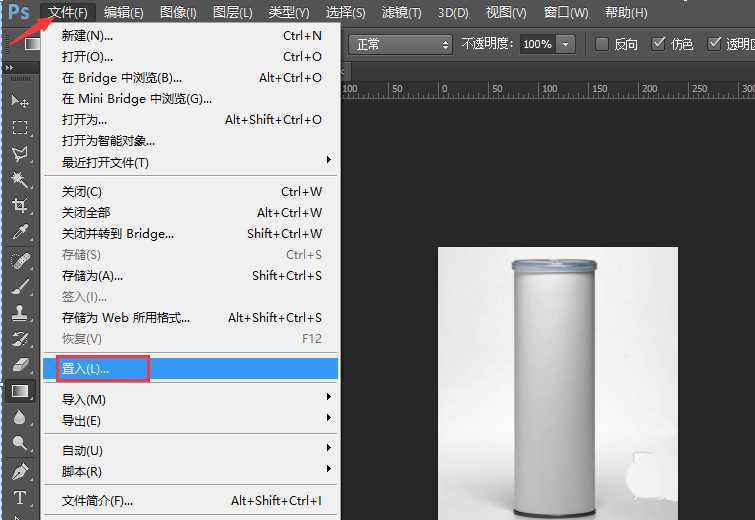This screenshot has width=755, height=520.
Task: Select the Eraser tool
Action: 19,365
